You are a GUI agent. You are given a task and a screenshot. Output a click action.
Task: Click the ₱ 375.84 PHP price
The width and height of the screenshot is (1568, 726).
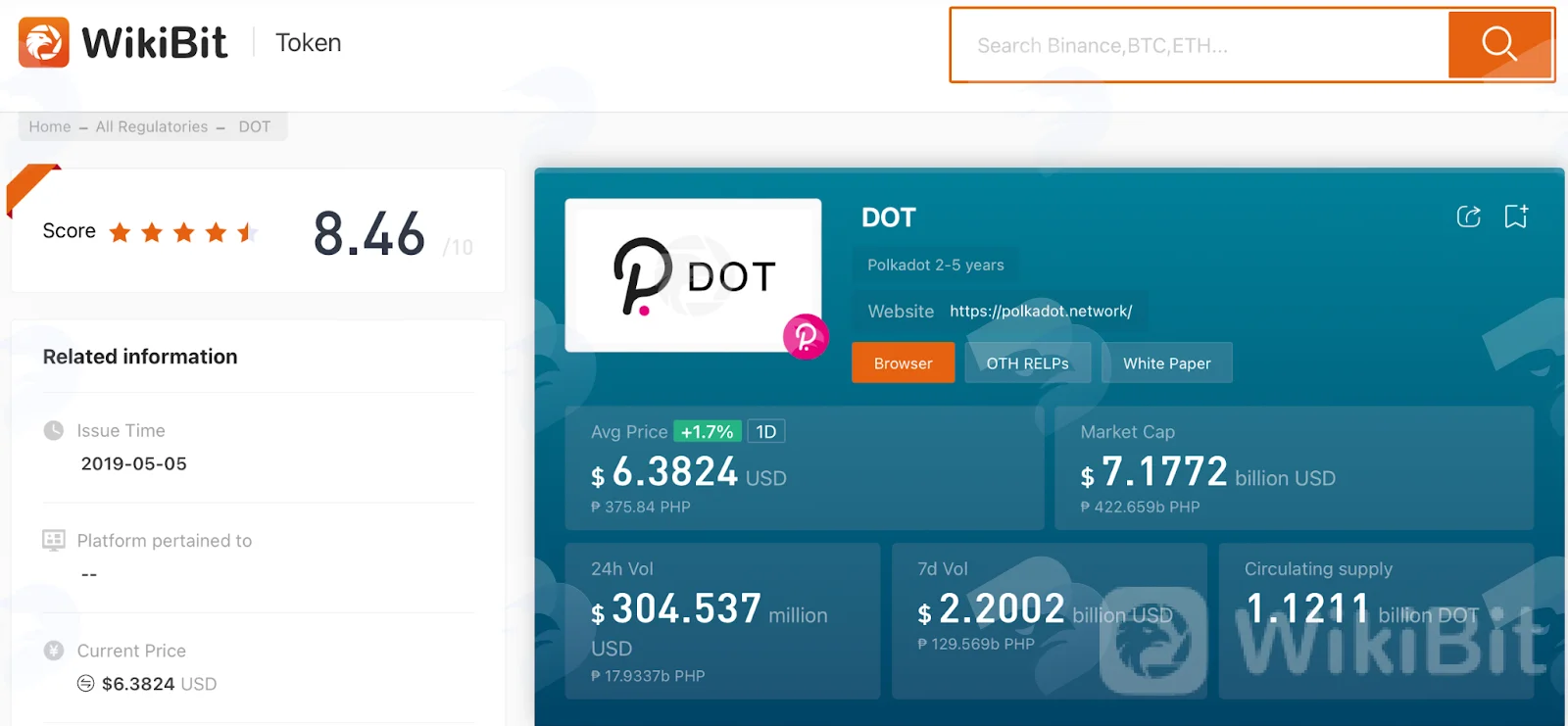[641, 508]
